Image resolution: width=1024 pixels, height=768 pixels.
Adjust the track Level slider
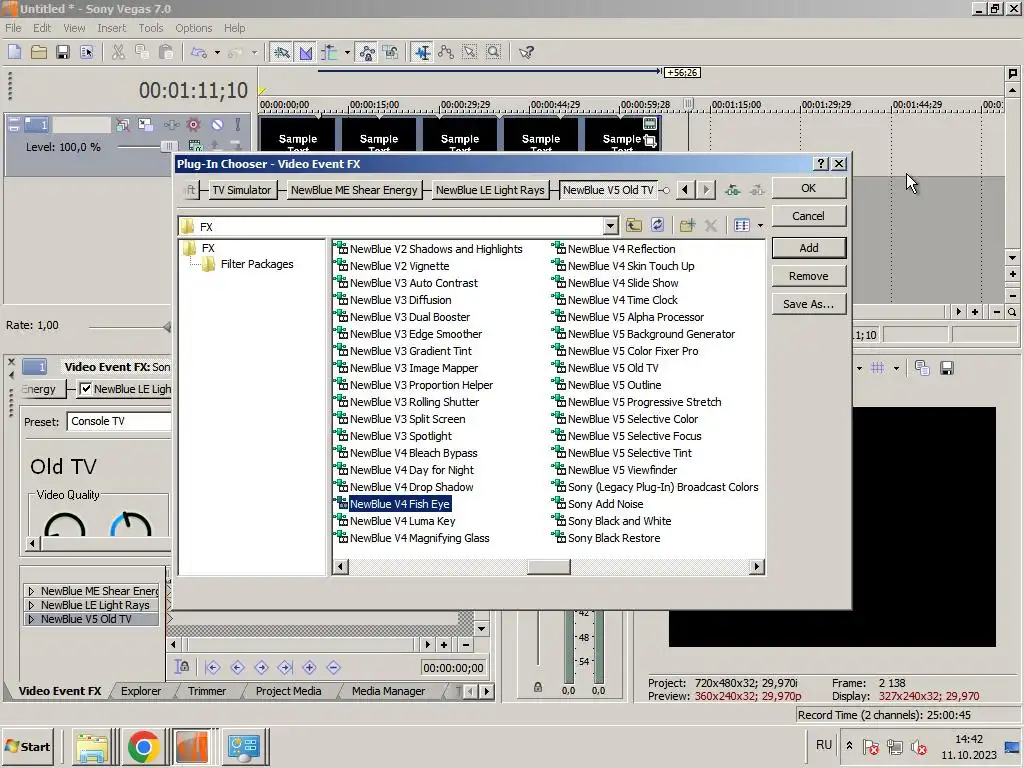point(168,146)
